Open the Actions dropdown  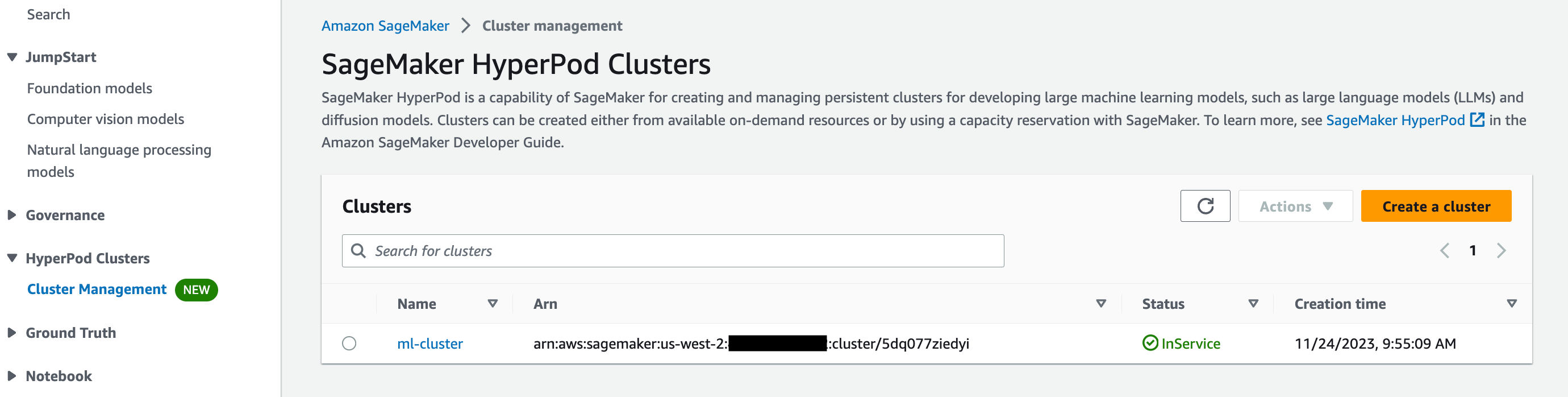[x=1295, y=206]
